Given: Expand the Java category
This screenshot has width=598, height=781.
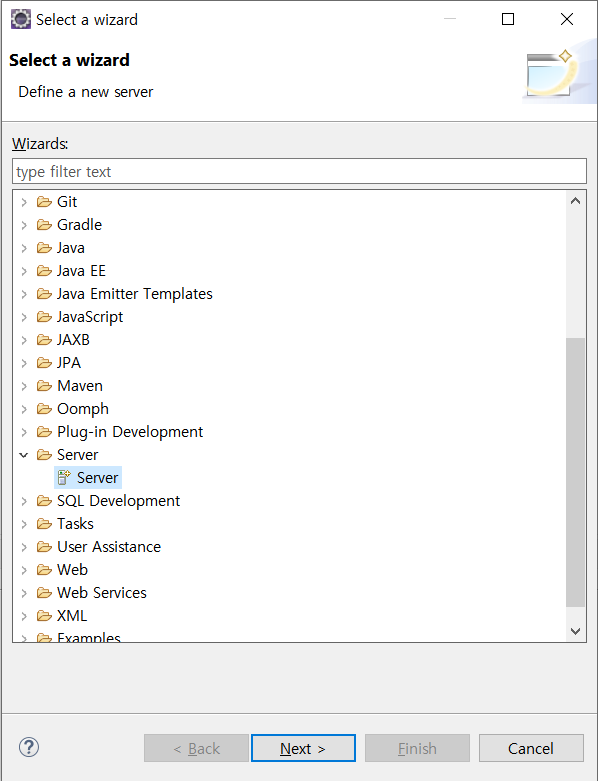Looking at the screenshot, I should 24,248.
